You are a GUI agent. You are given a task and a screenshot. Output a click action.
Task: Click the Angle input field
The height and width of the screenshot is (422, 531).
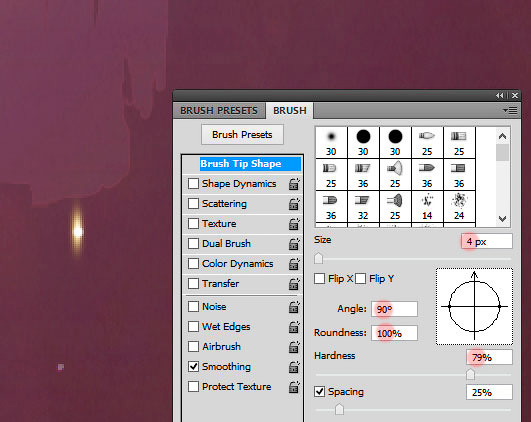pyautogui.click(x=395, y=309)
